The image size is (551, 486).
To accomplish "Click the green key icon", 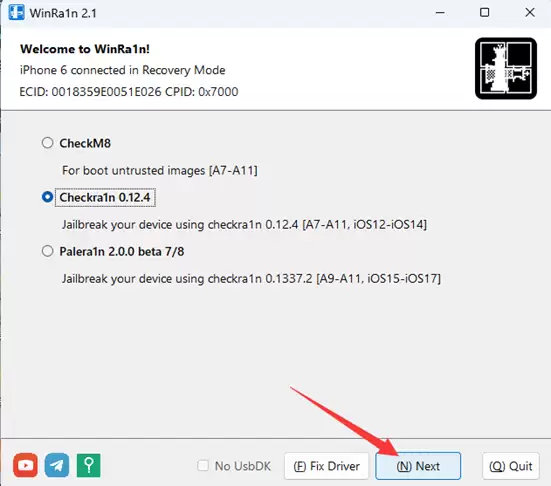I will [x=89, y=465].
